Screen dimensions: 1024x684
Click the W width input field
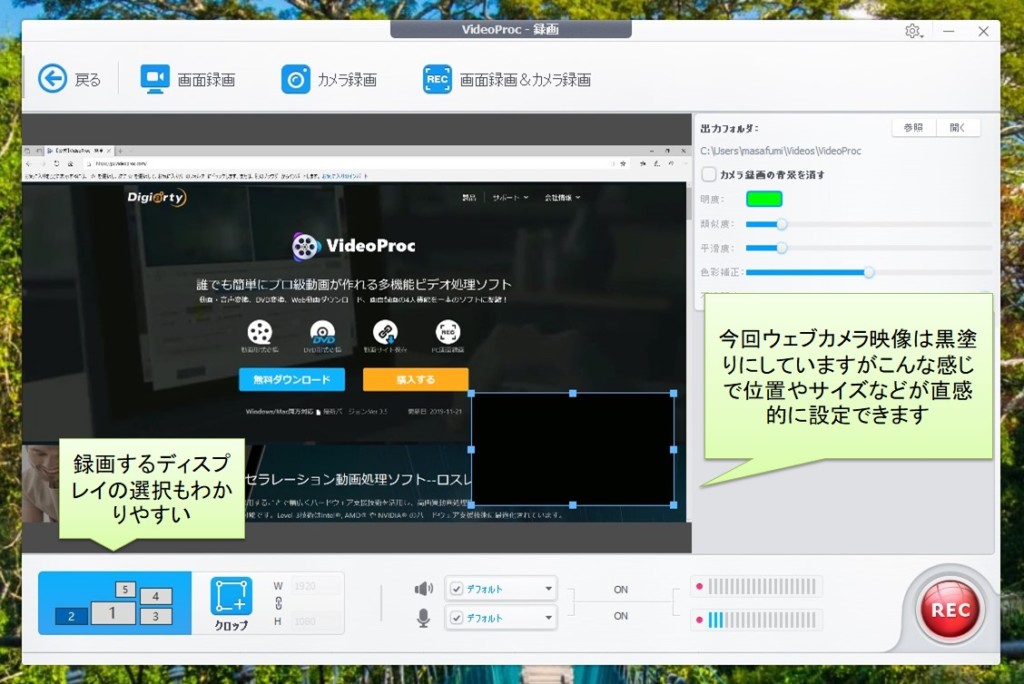point(317,586)
